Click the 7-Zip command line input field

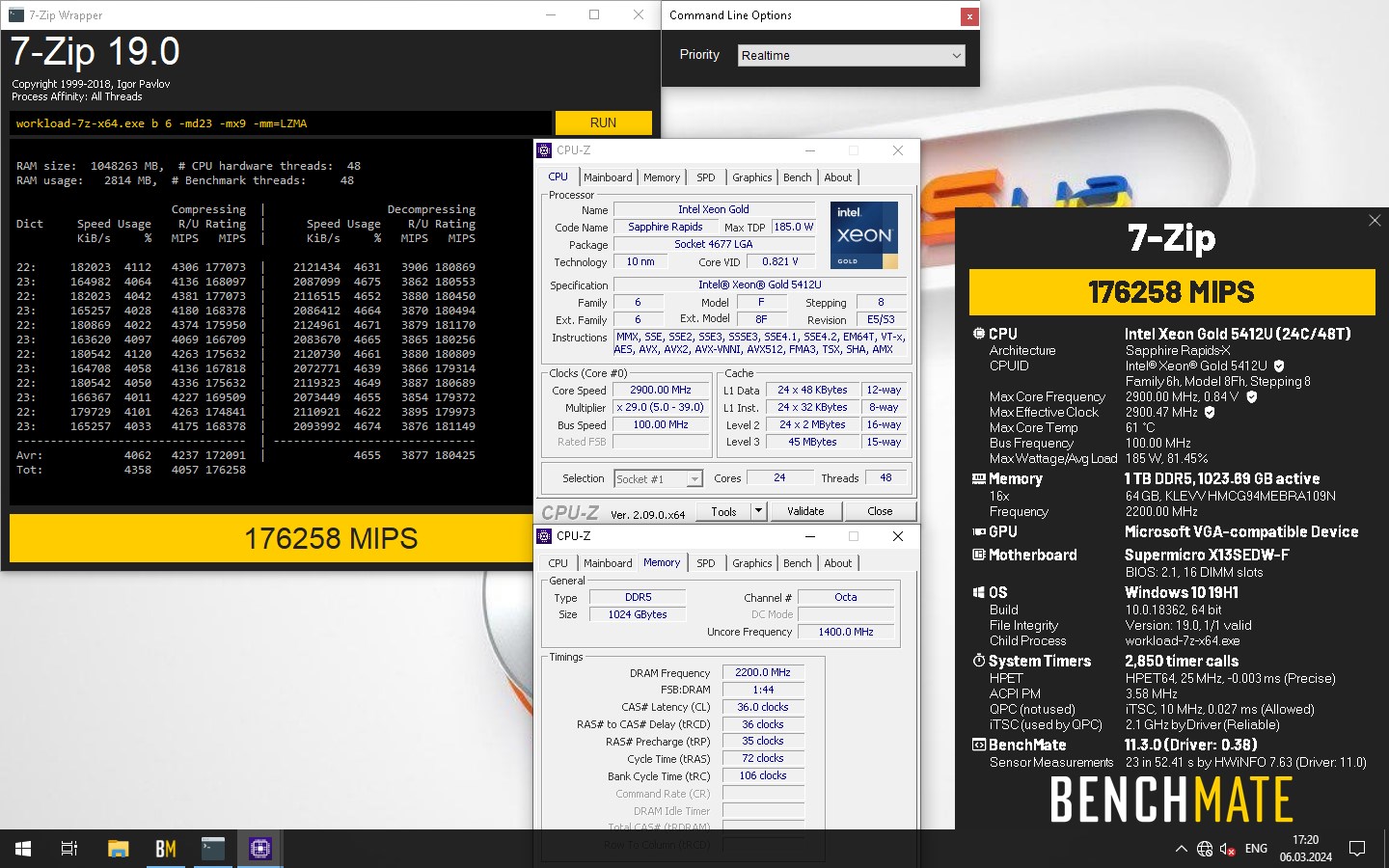click(x=281, y=123)
